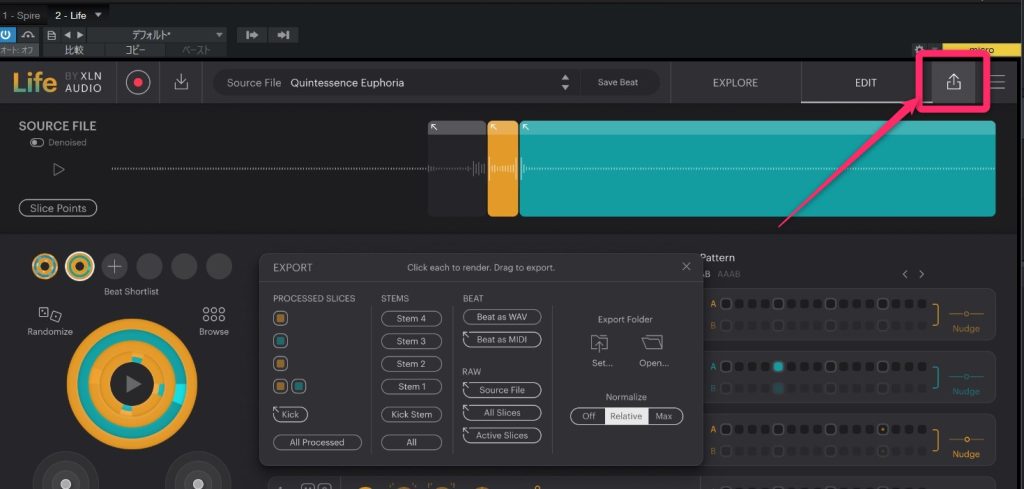The width and height of the screenshot is (1024, 489).
Task: Open the hamburger menu icon
Action: coord(997,83)
